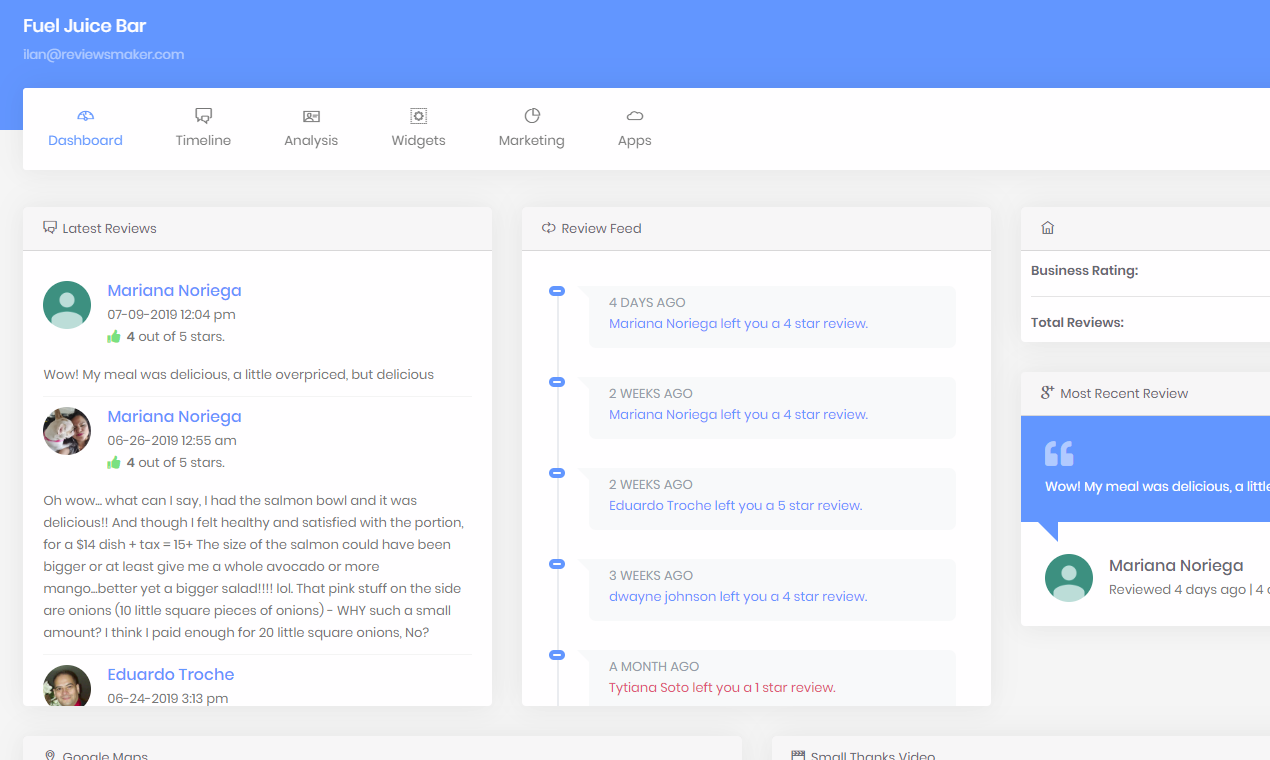Screen dimensions: 1270x760
Task: Click the Total Reviews label
Action: (x=1077, y=323)
